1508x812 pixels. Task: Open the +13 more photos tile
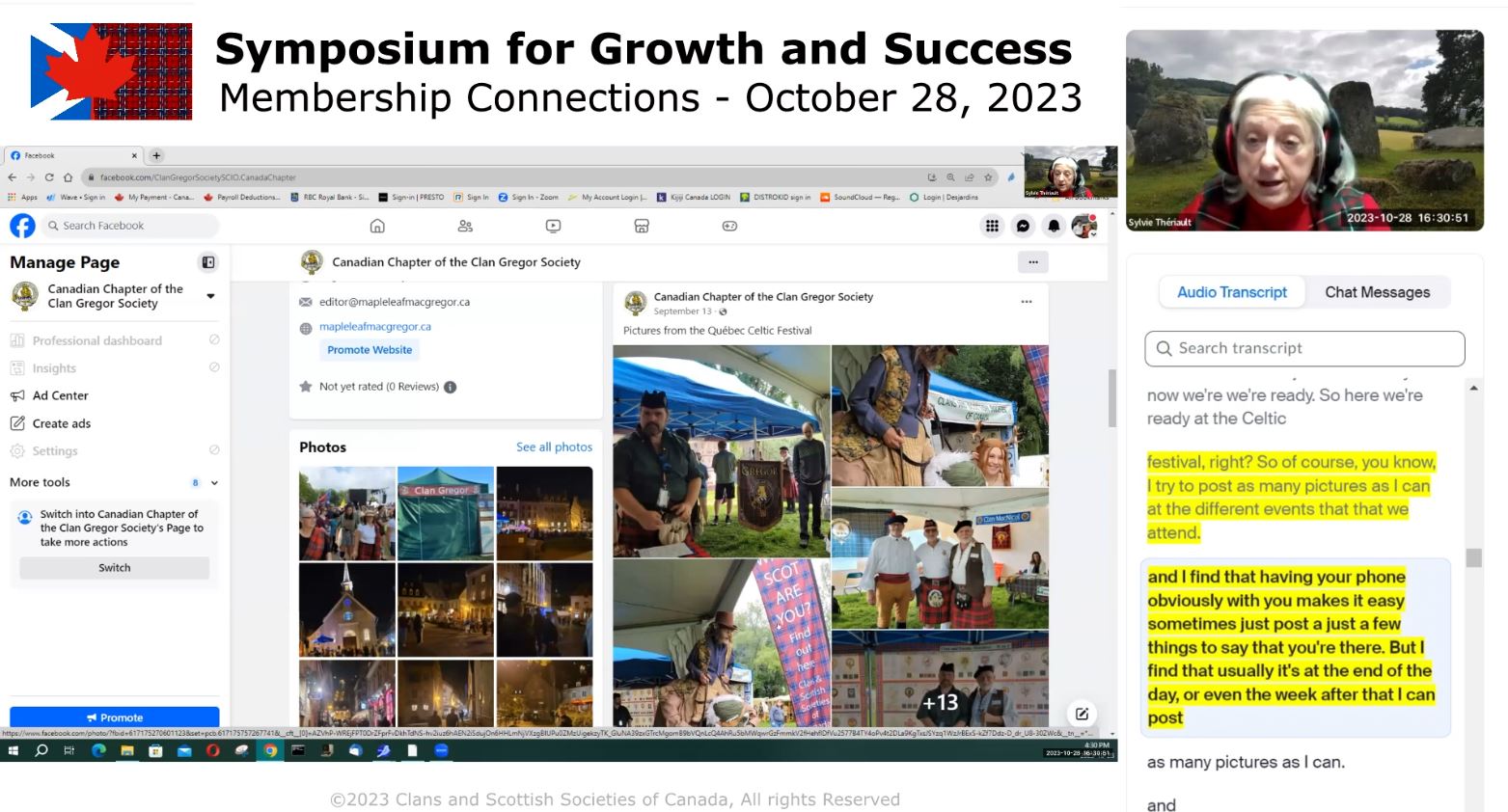click(x=940, y=678)
